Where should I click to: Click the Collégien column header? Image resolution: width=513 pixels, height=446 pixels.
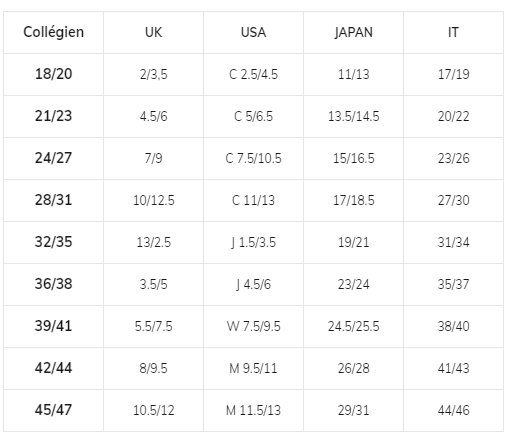(x=53, y=32)
